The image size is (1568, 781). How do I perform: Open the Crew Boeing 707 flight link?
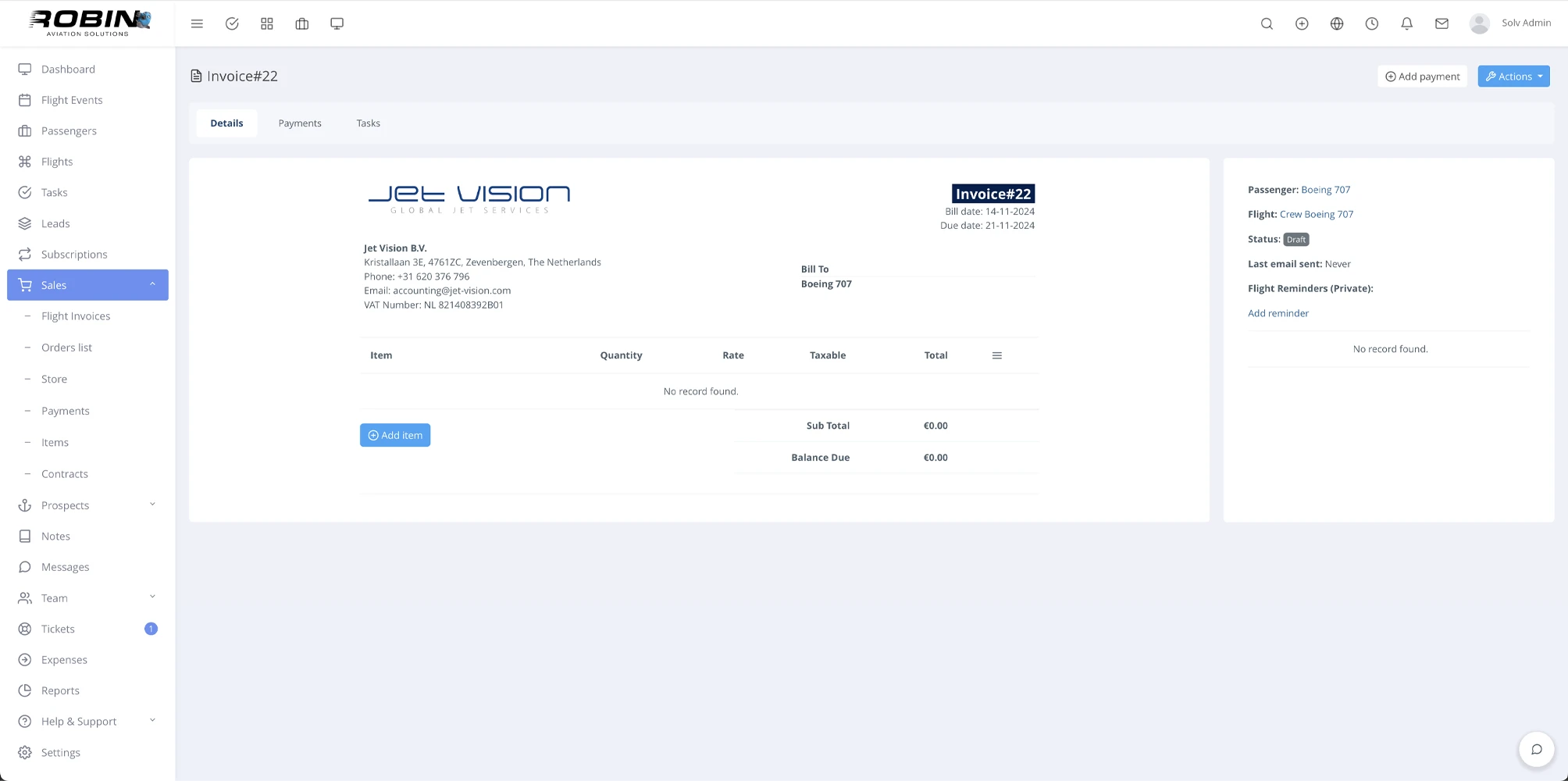1316,214
